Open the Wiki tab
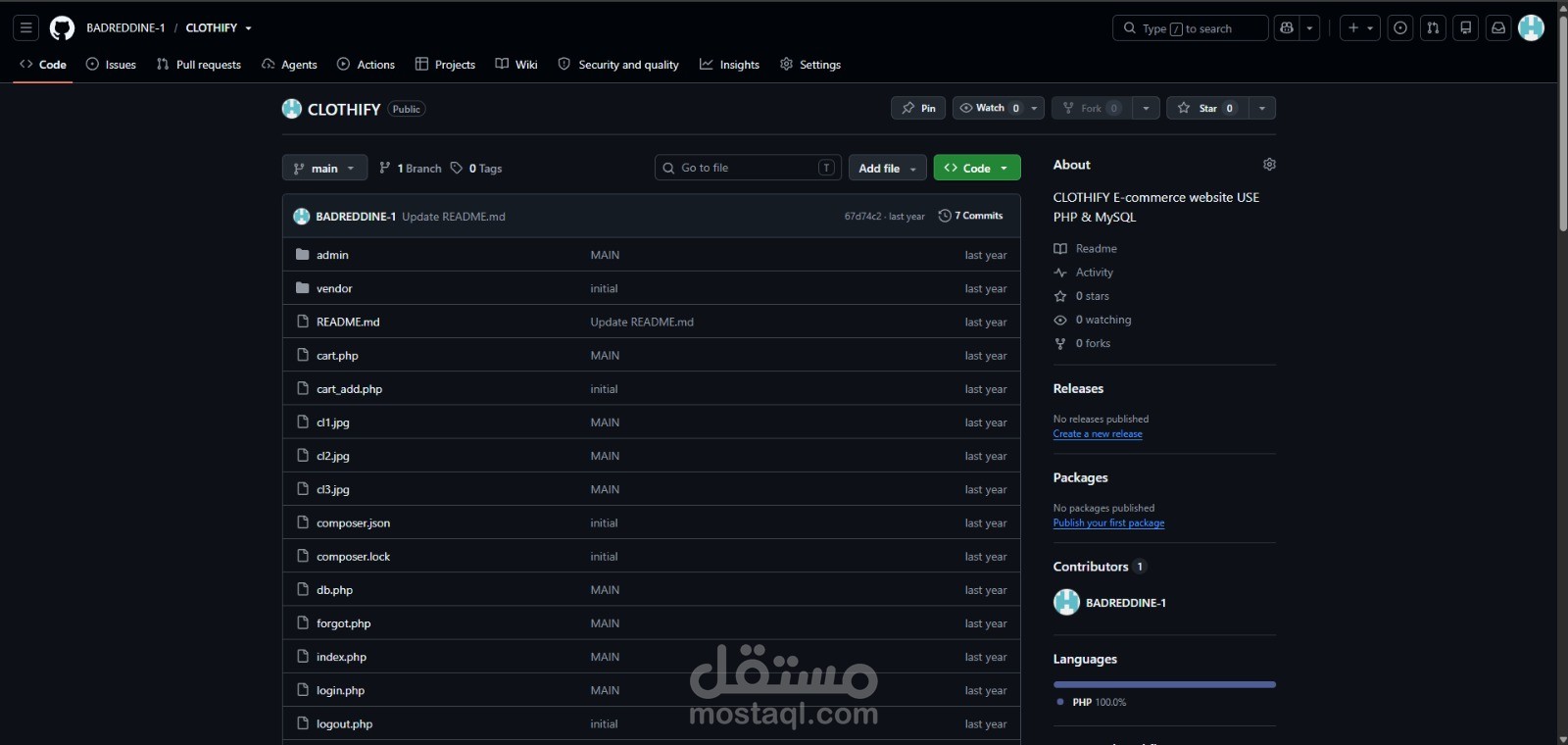Image resolution: width=1568 pixels, height=745 pixels. click(x=516, y=65)
